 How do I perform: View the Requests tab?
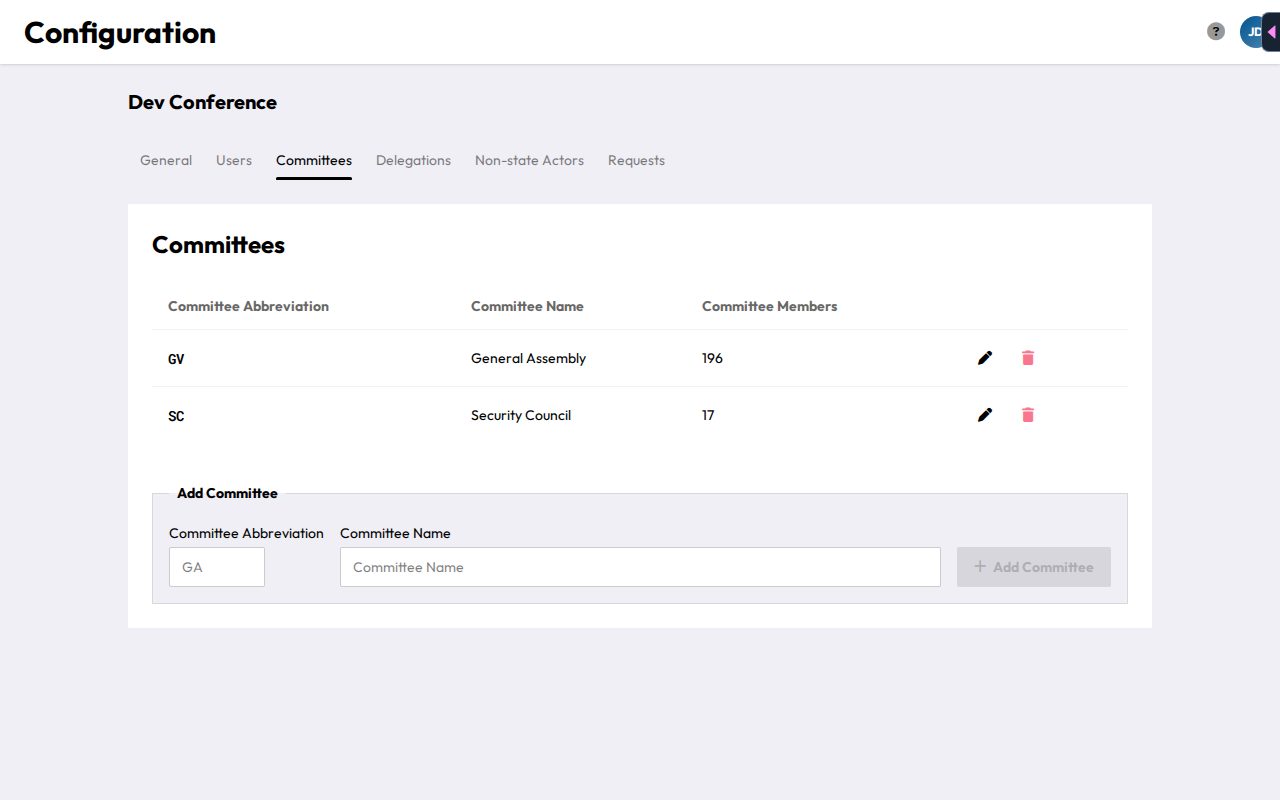point(636,160)
